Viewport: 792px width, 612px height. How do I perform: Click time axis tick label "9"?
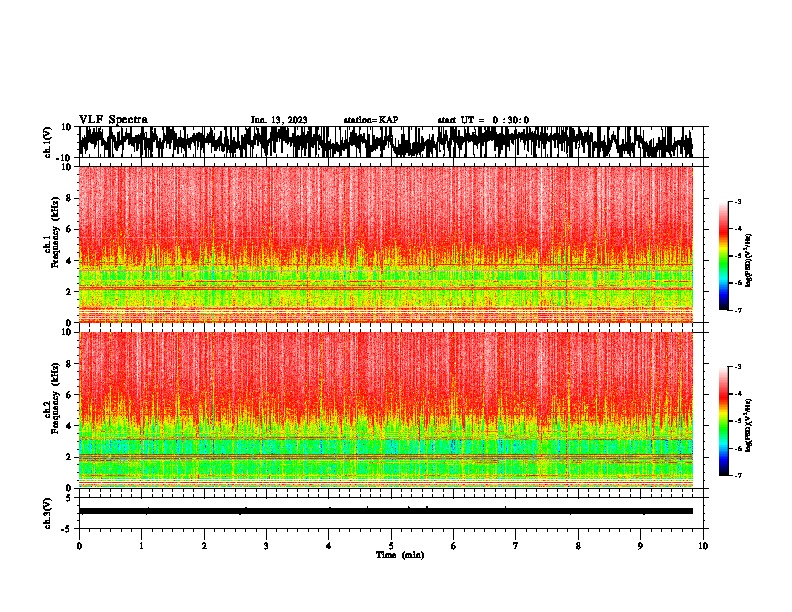click(640, 546)
